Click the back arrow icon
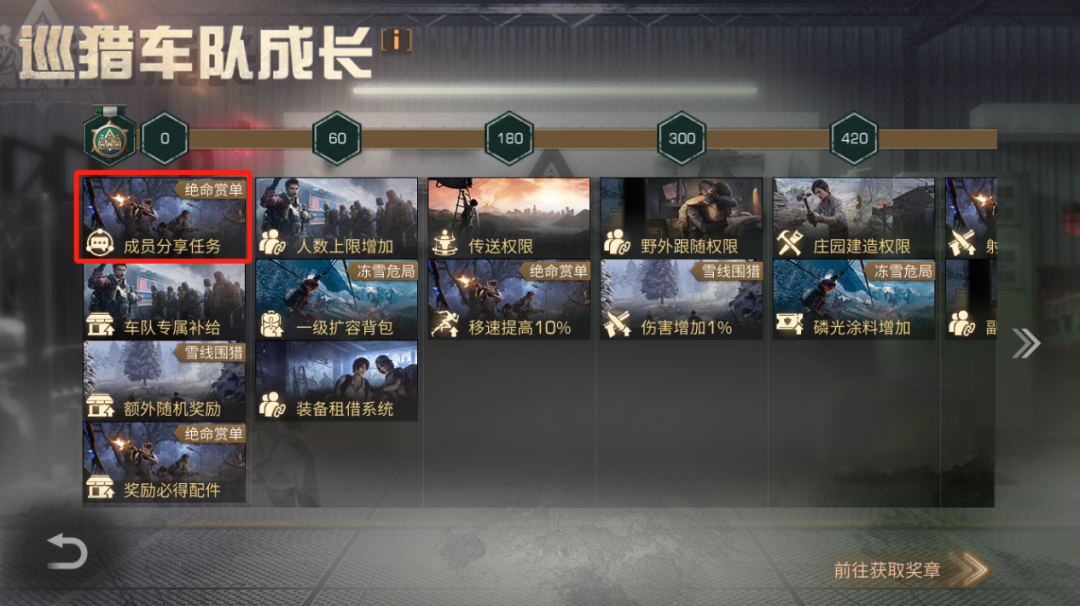 click(67, 551)
